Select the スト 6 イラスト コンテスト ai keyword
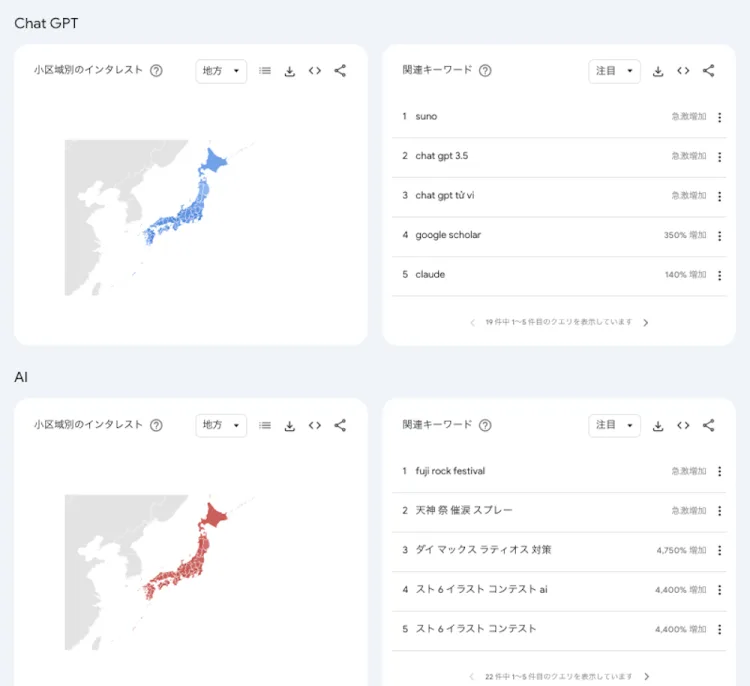This screenshot has width=750, height=686. coord(481,589)
